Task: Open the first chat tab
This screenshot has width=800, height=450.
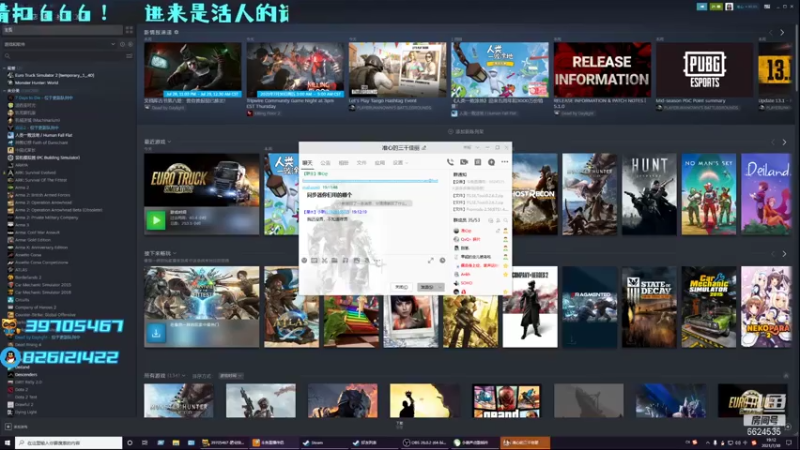Action: coord(307,163)
